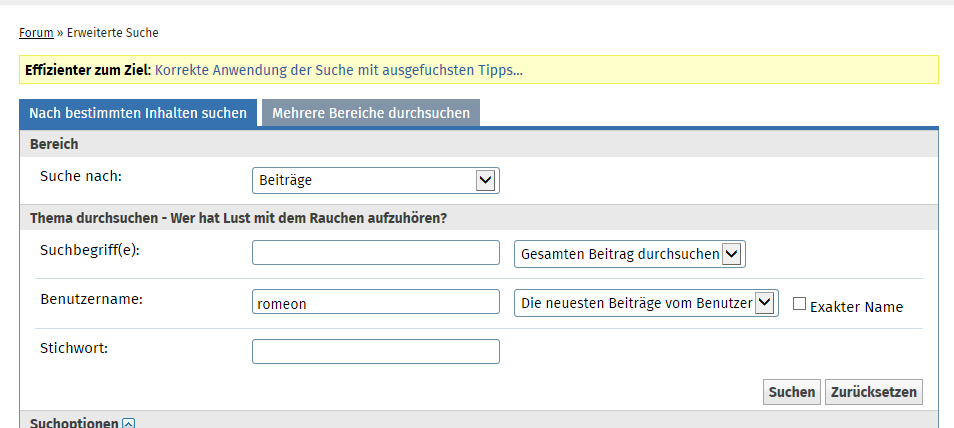Open the Korrekte Anwendung der Suche tips link
This screenshot has width=954, height=428.
coord(339,70)
